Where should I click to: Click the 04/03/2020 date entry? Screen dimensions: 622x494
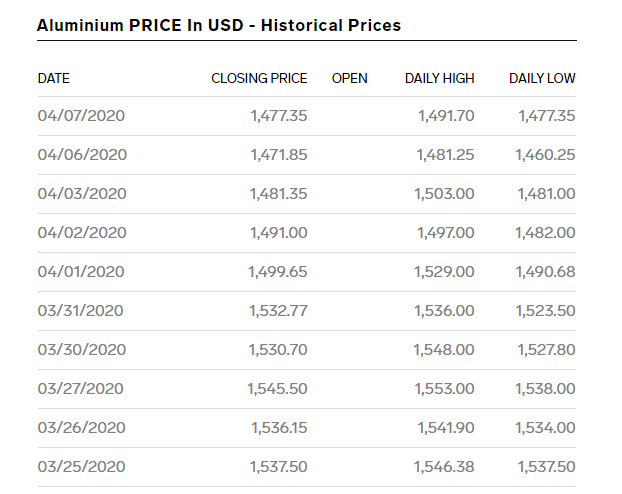[82, 194]
